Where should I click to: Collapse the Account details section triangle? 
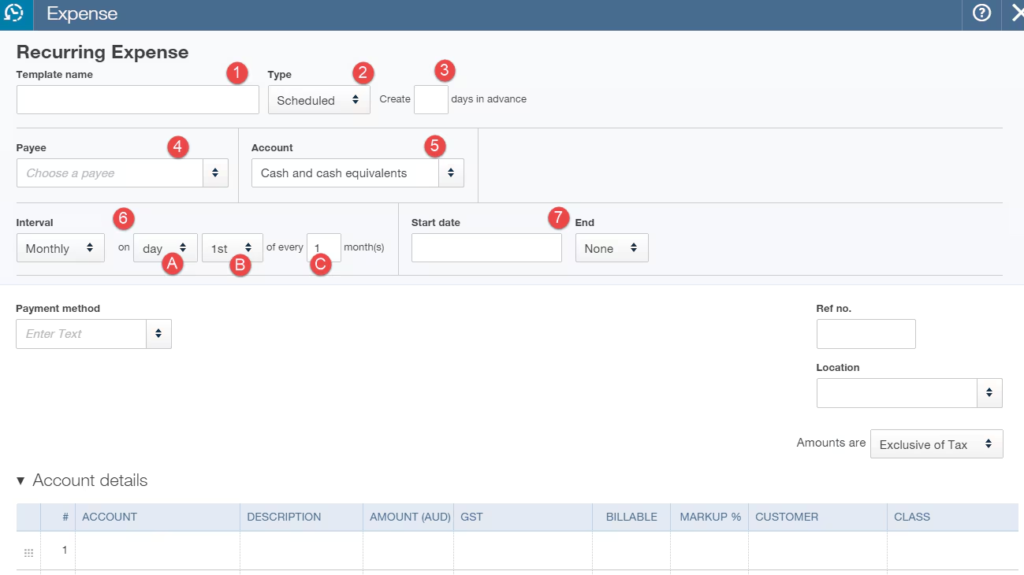coord(21,481)
